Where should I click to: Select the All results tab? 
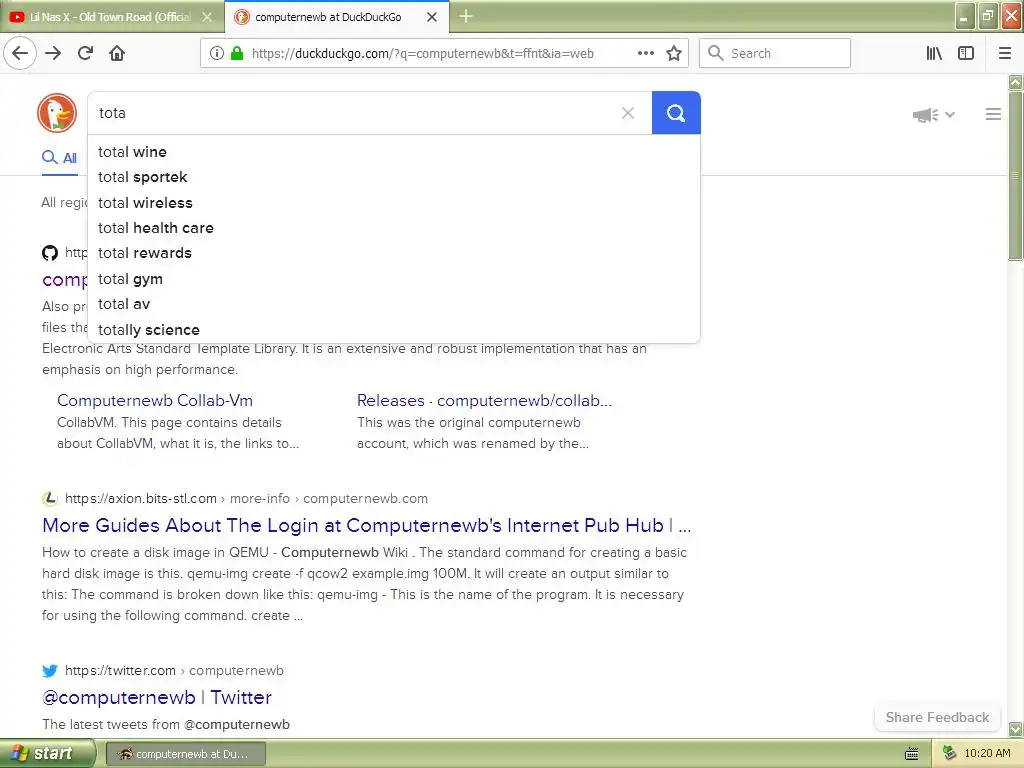coord(59,157)
